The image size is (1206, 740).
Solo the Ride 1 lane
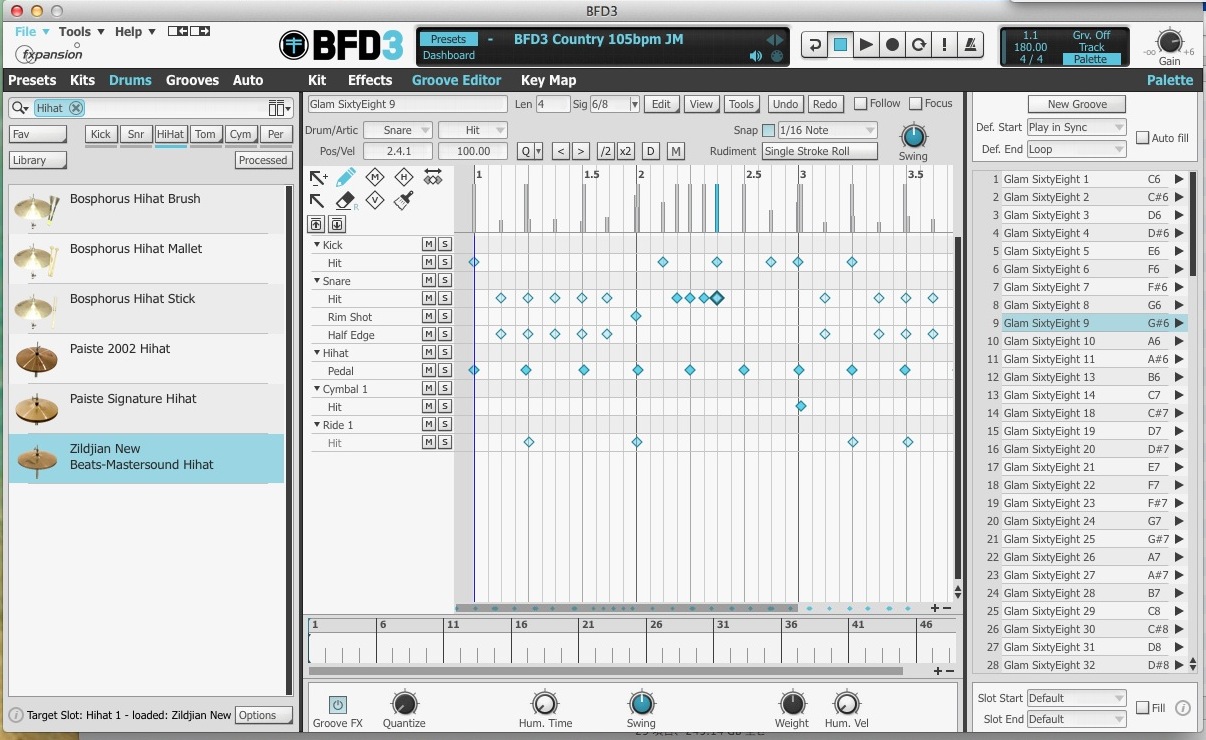click(444, 424)
